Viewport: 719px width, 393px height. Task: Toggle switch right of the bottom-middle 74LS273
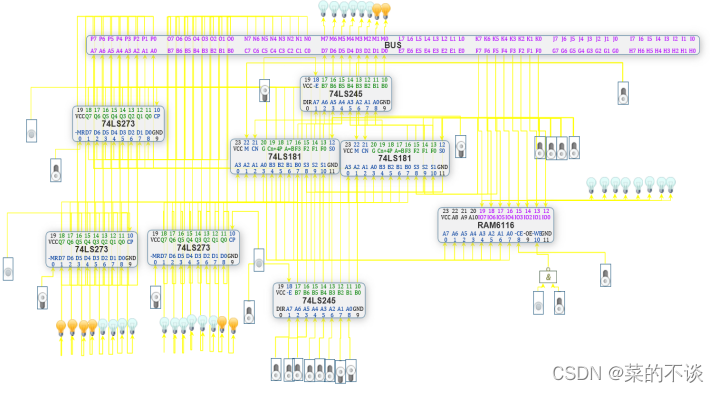[x=259, y=260]
